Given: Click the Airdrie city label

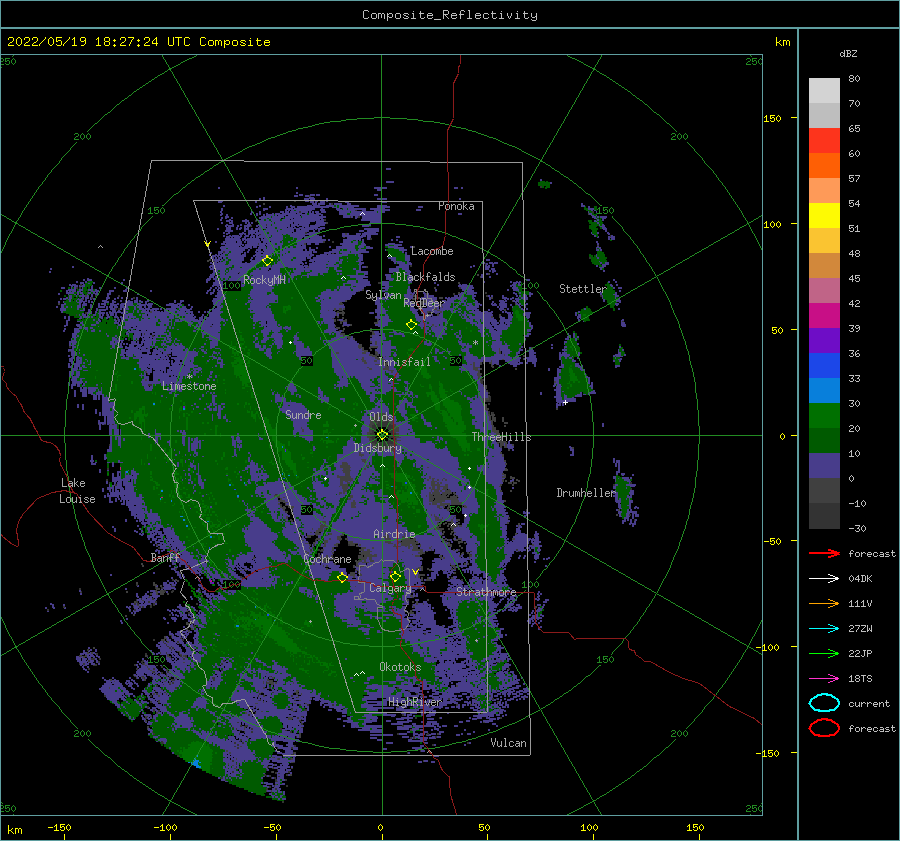Looking at the screenshot, I should 394,534.
